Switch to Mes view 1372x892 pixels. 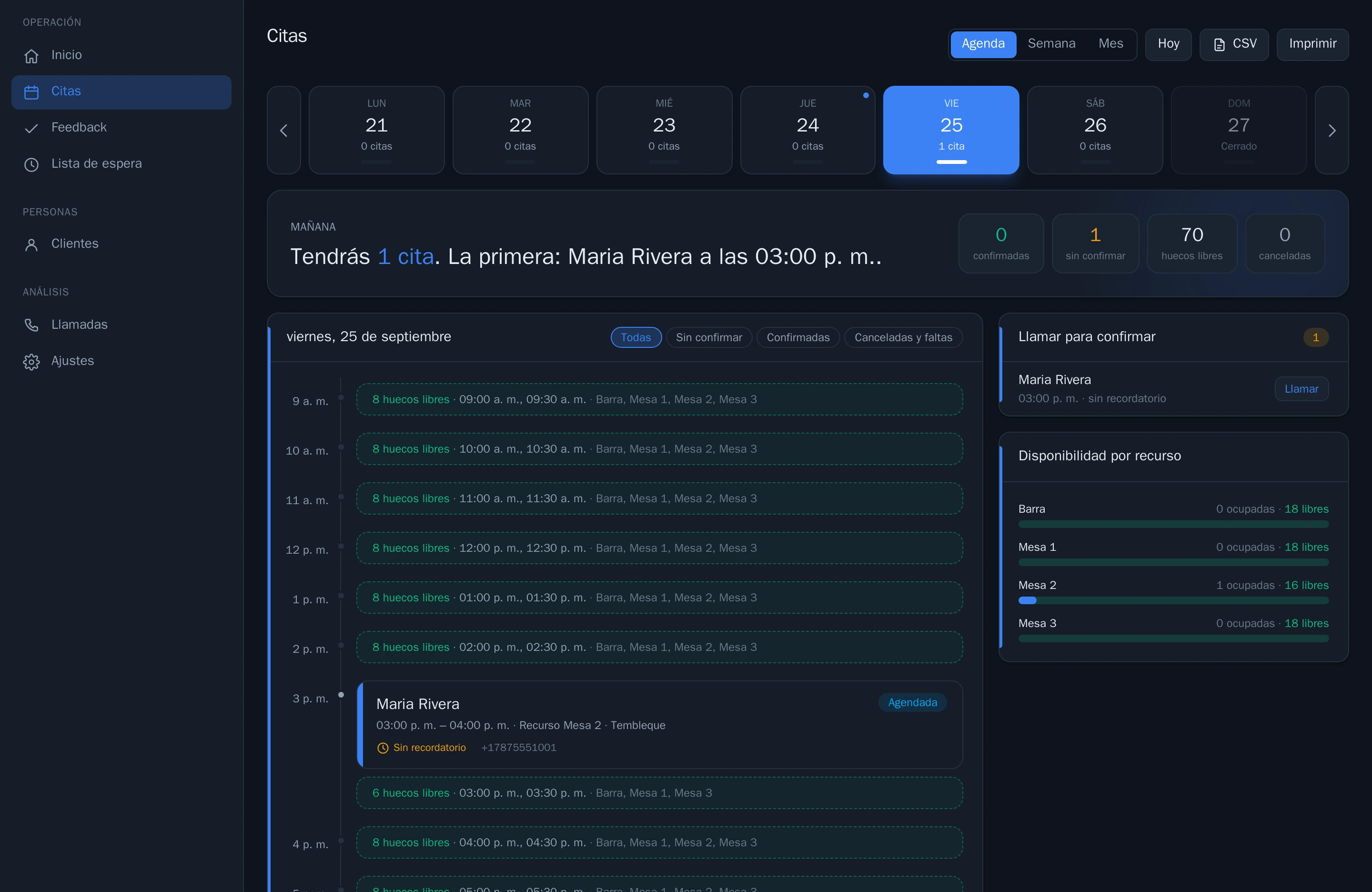tap(1110, 44)
